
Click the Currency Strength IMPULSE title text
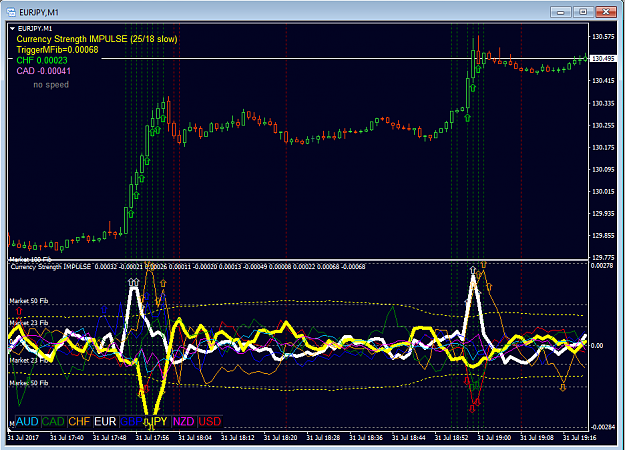[97, 39]
